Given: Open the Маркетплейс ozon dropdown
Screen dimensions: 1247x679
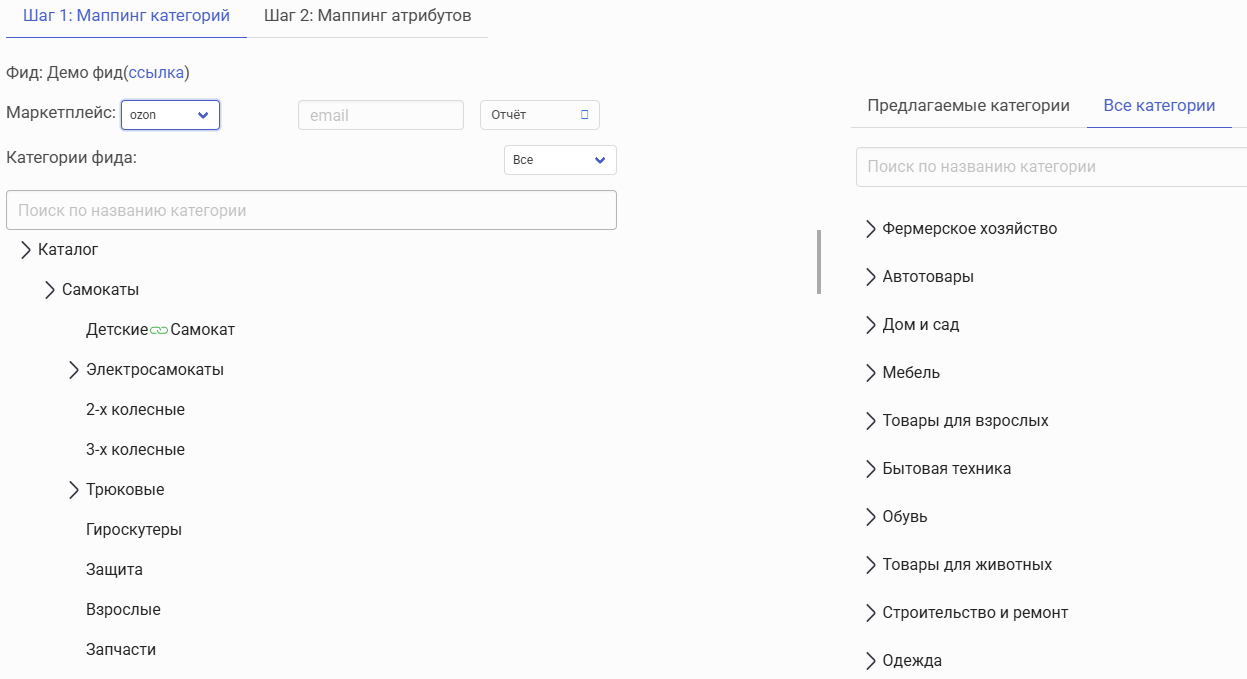Looking at the screenshot, I should (170, 115).
